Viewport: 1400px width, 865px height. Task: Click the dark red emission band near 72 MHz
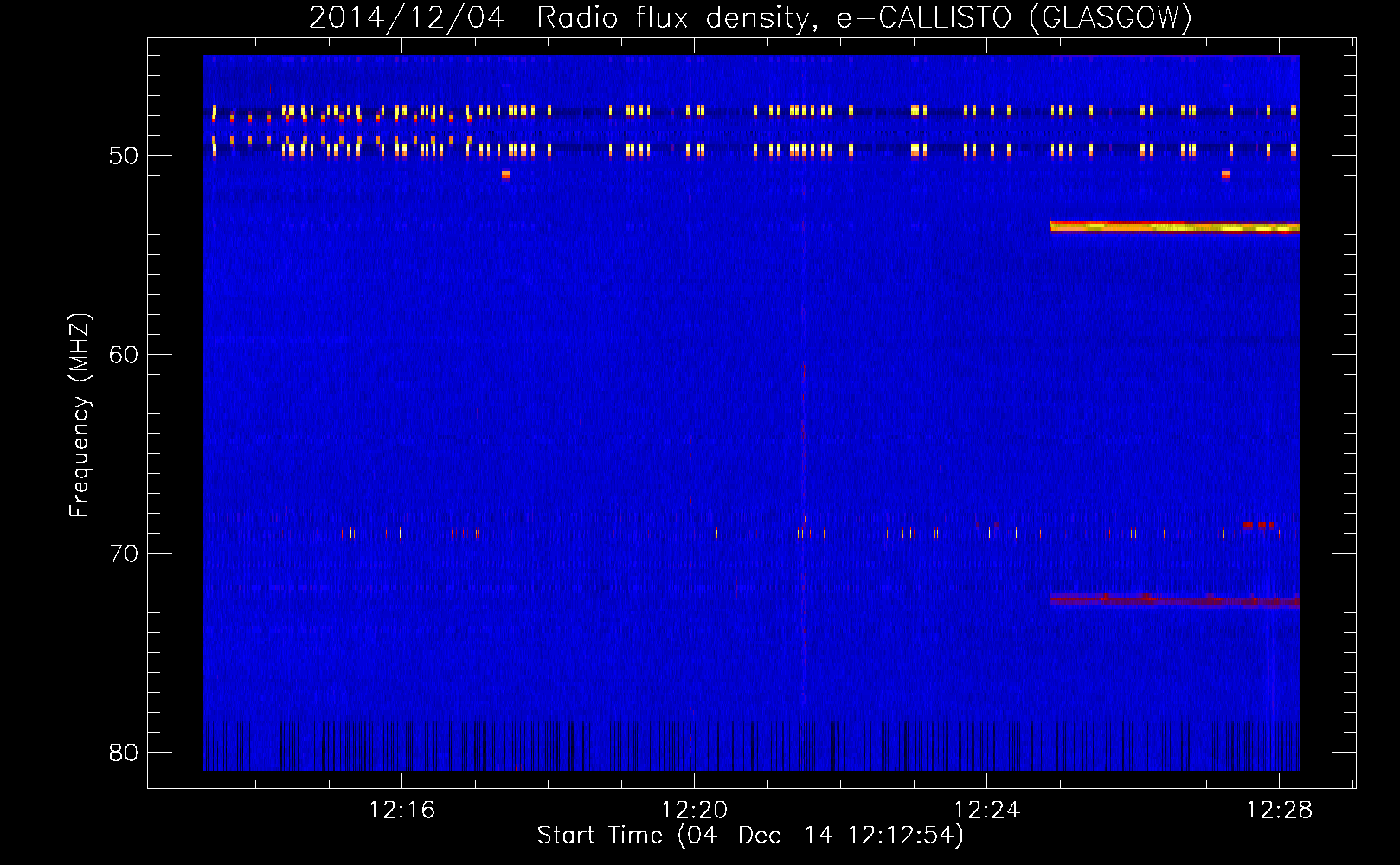pos(1175,600)
